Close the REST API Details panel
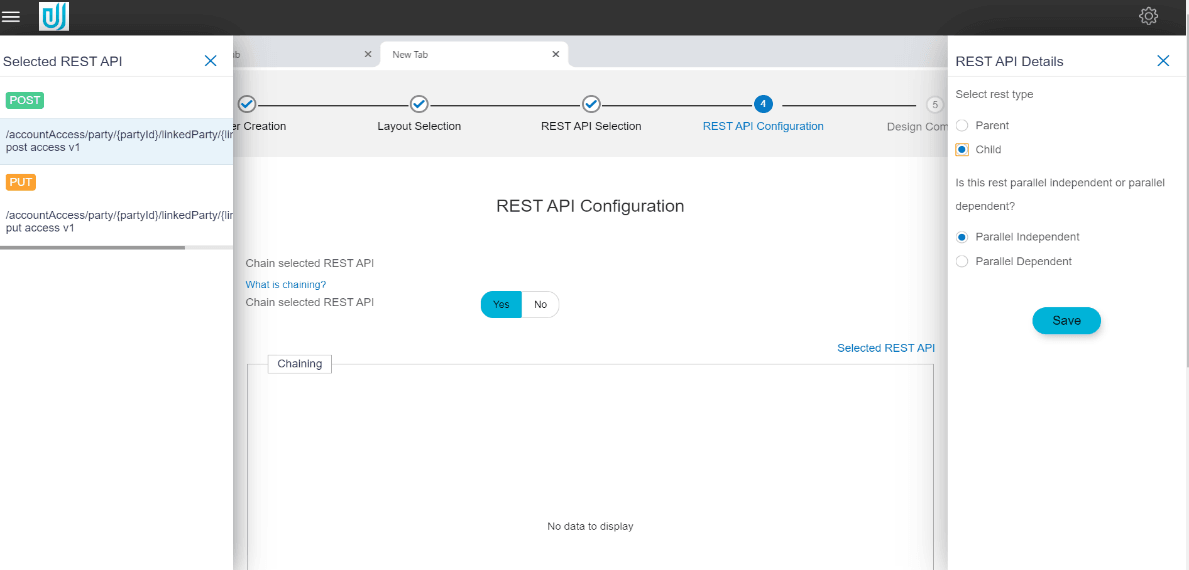This screenshot has width=1189, height=570. (x=1163, y=61)
